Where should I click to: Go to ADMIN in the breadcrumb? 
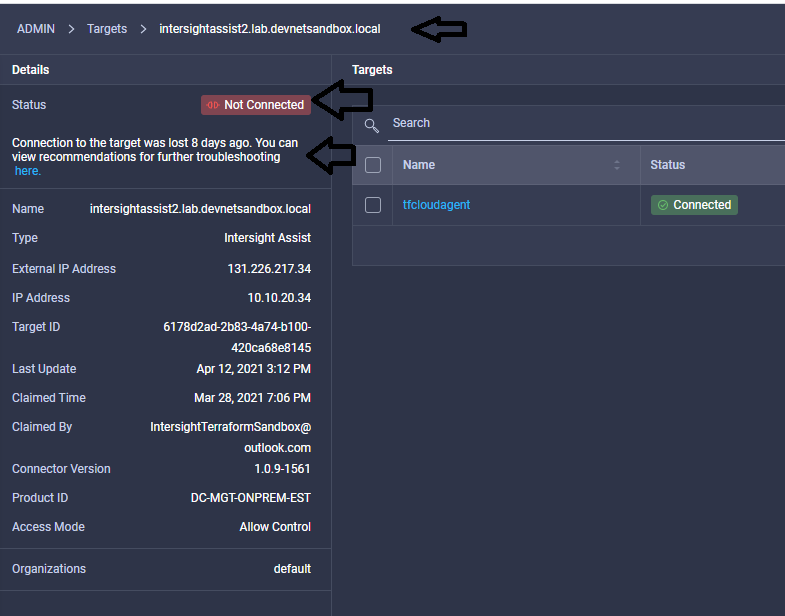[x=36, y=29]
